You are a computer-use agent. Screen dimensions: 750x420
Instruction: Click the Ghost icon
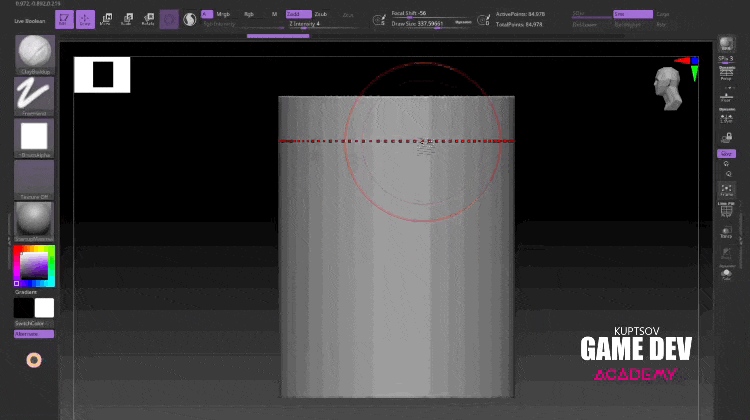(726, 254)
